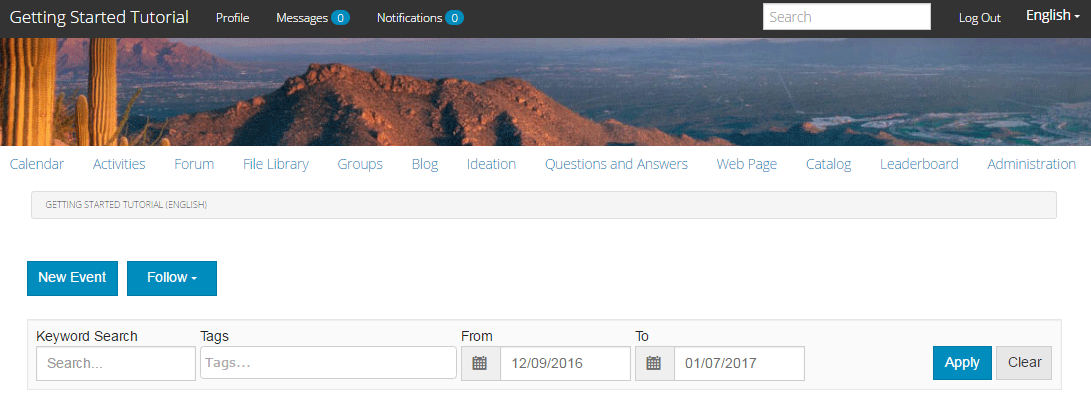Click into the Tags input field
Screen dimensions: 1091x413
point(328,363)
